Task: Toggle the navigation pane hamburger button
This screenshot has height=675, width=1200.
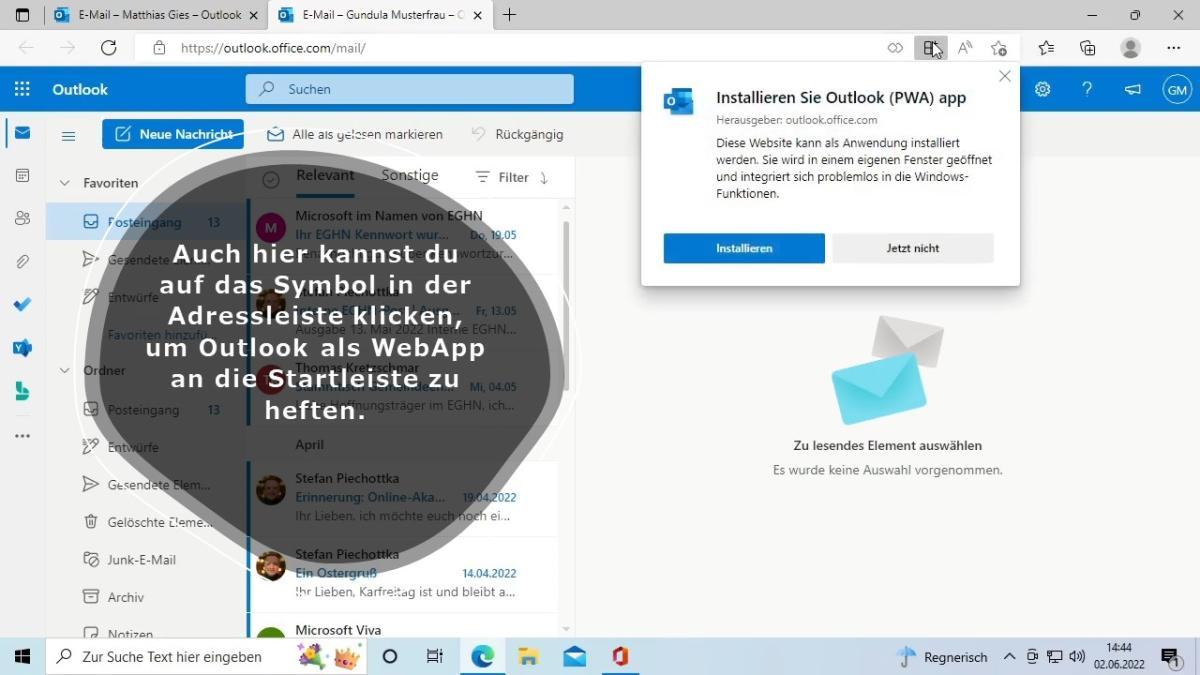Action: [x=69, y=136]
